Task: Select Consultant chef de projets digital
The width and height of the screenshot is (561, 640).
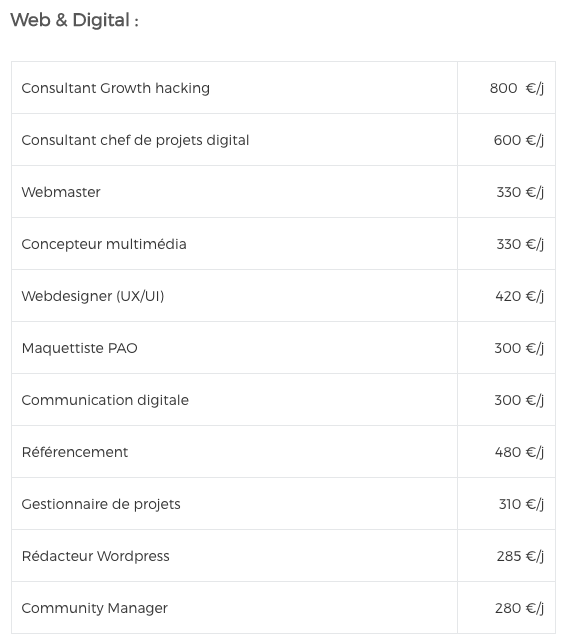Action: coord(135,140)
